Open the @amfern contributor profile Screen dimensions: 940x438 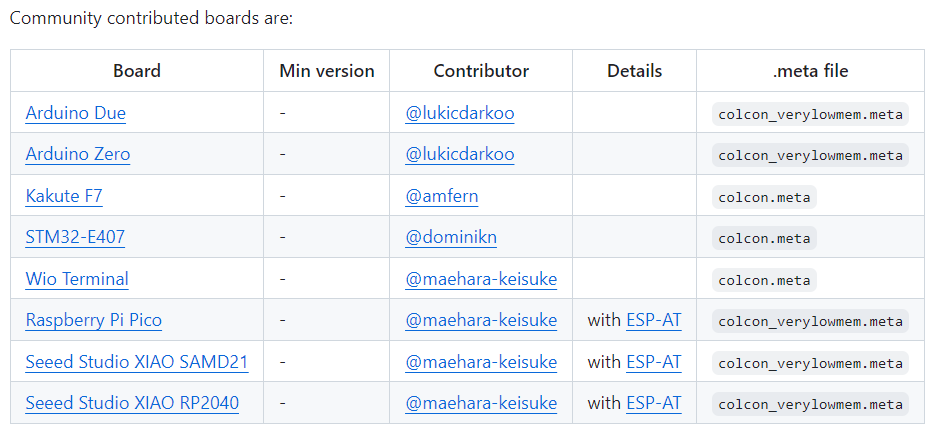tap(441, 196)
